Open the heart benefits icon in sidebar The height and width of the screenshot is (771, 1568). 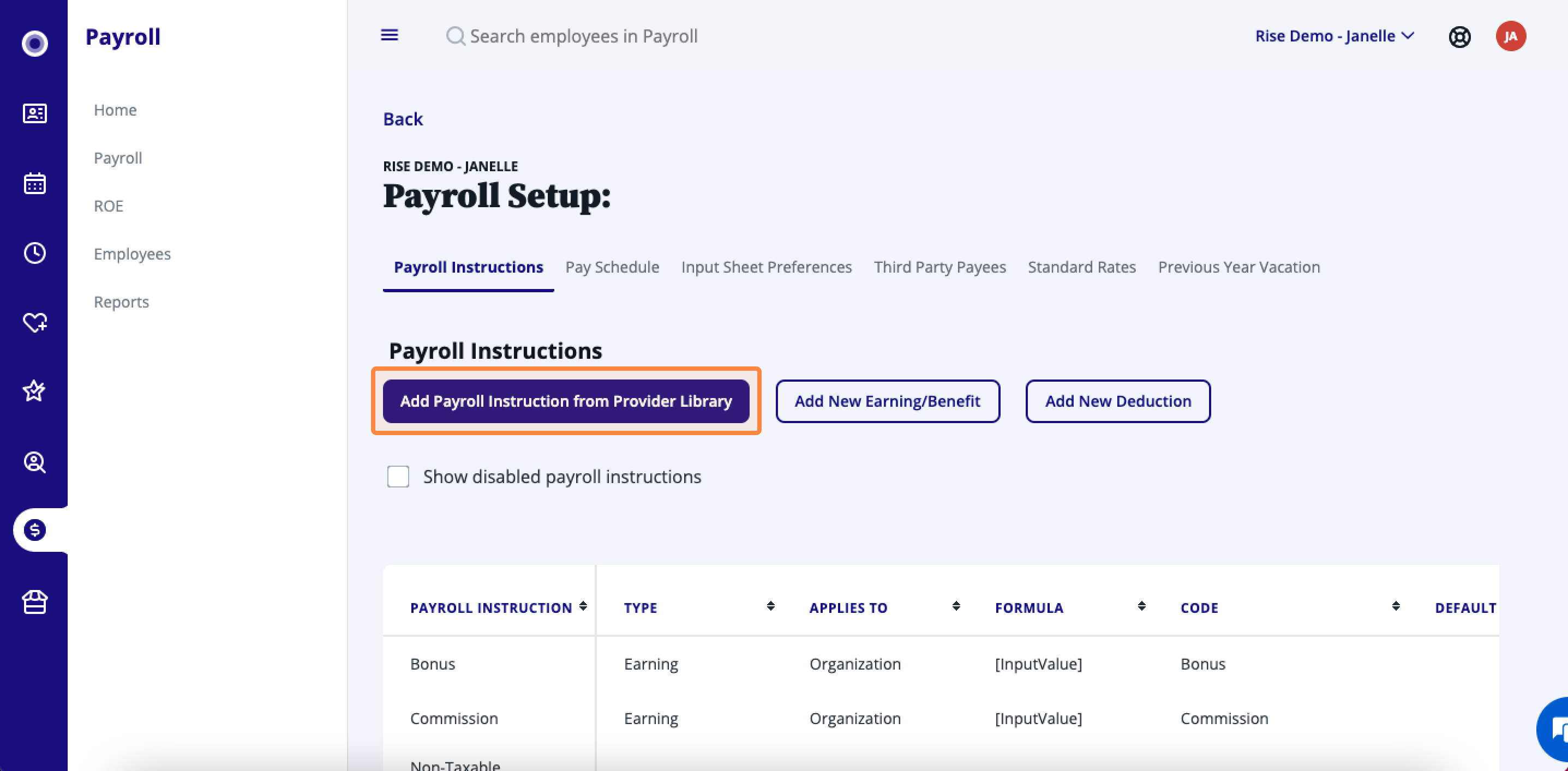tap(35, 322)
